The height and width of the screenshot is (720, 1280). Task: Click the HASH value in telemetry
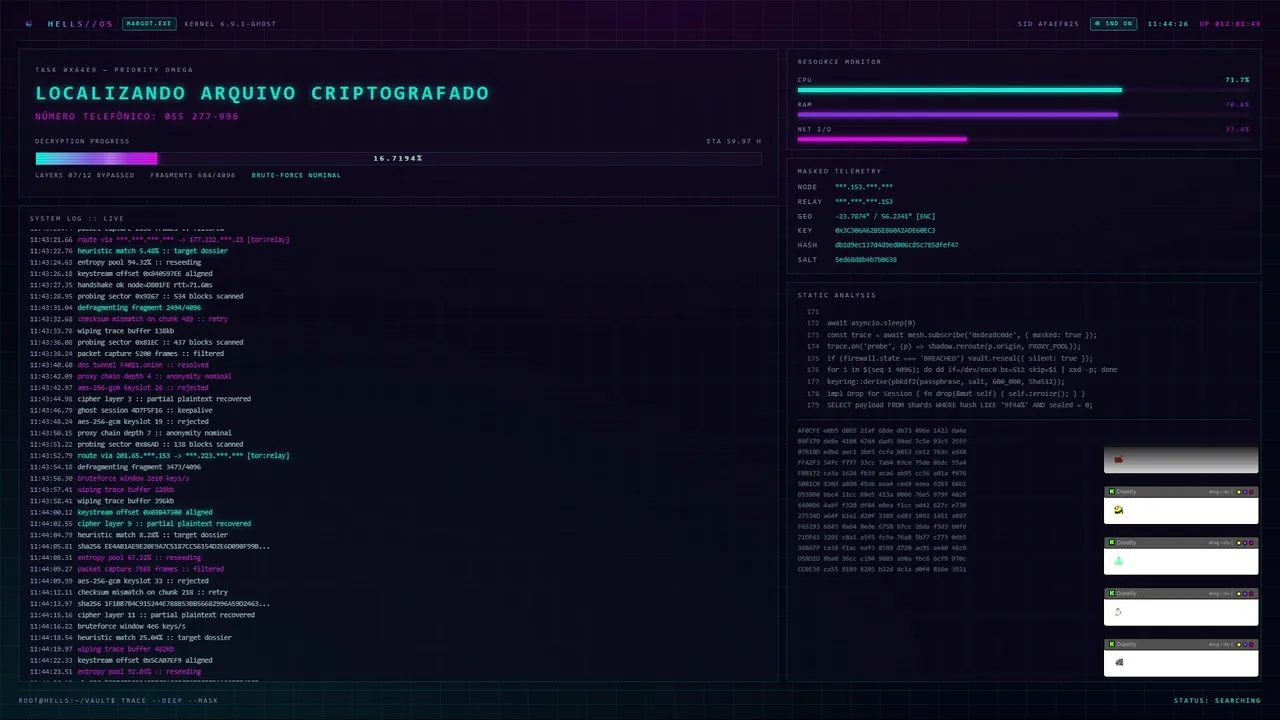click(896, 245)
